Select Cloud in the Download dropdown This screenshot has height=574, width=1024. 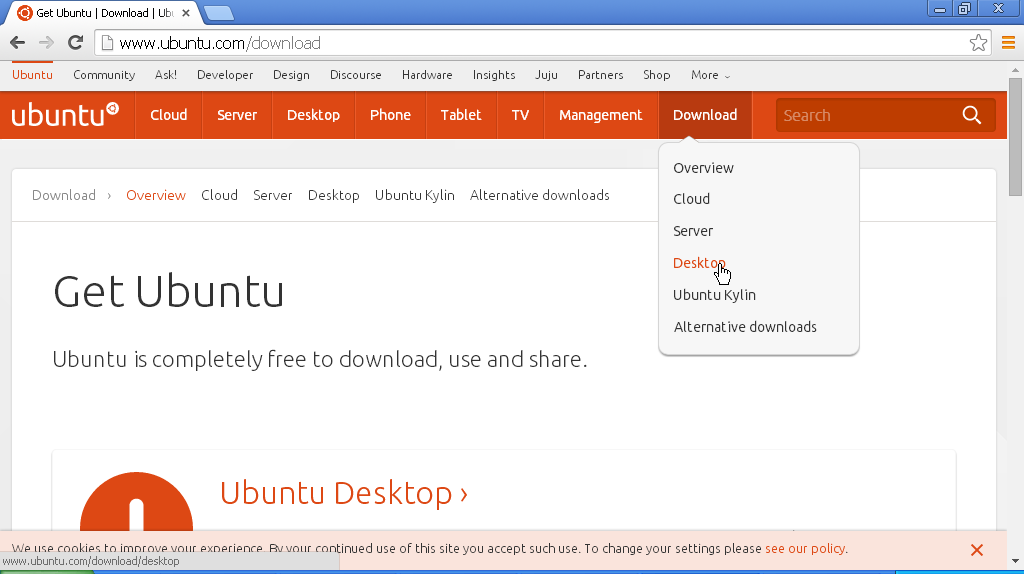[x=692, y=199]
